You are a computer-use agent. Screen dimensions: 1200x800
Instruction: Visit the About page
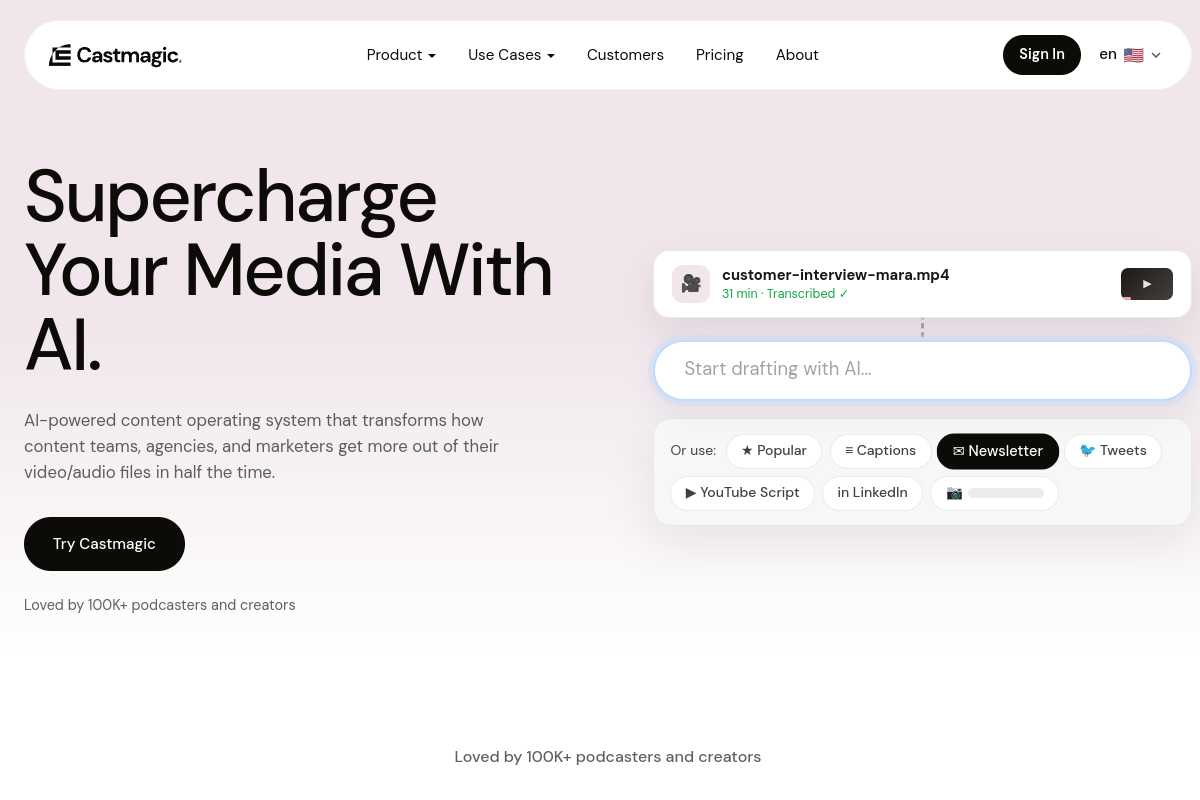coord(797,55)
